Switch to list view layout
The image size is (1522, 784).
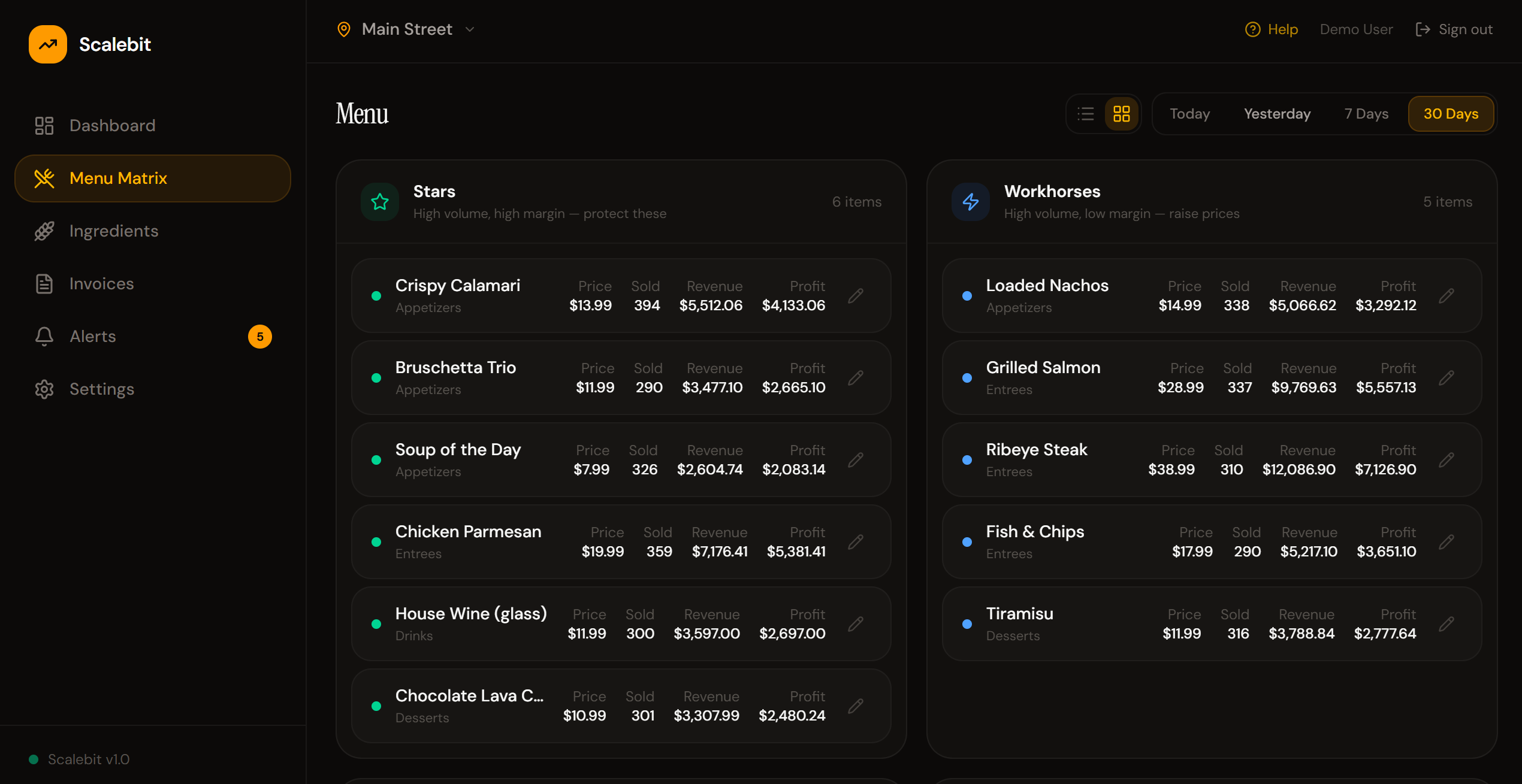point(1086,114)
